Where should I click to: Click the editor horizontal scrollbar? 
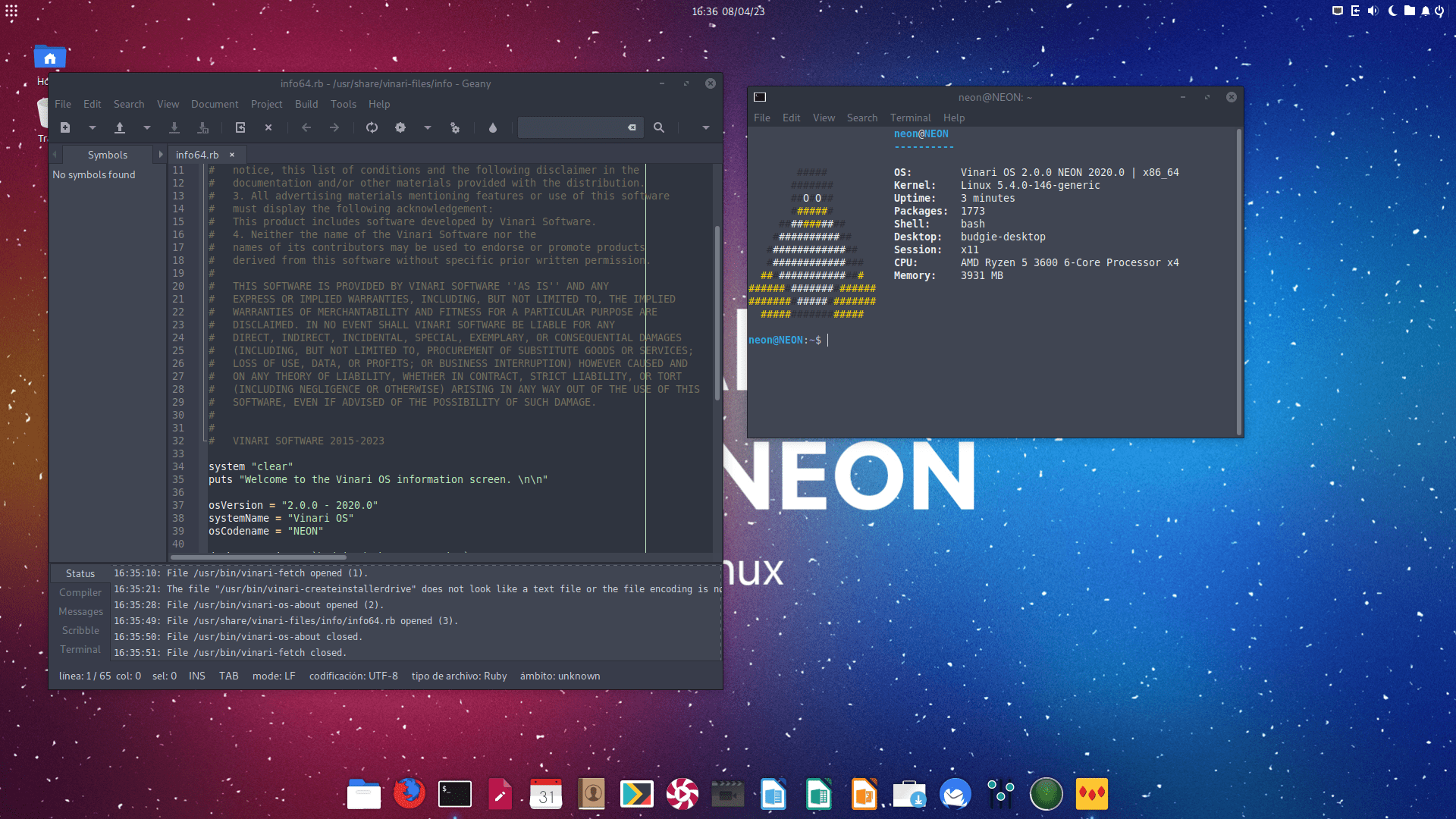tap(259, 557)
